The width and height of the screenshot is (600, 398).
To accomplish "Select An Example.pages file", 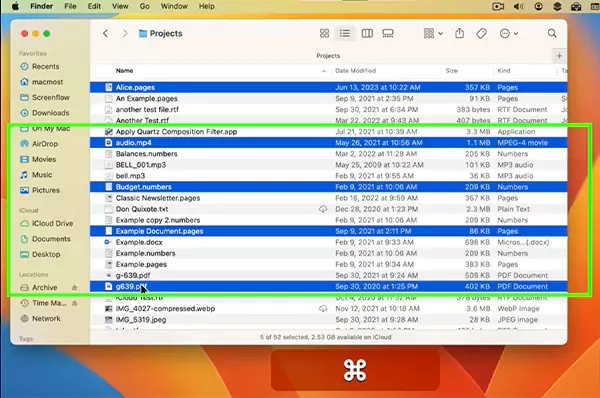I will click(328, 98).
